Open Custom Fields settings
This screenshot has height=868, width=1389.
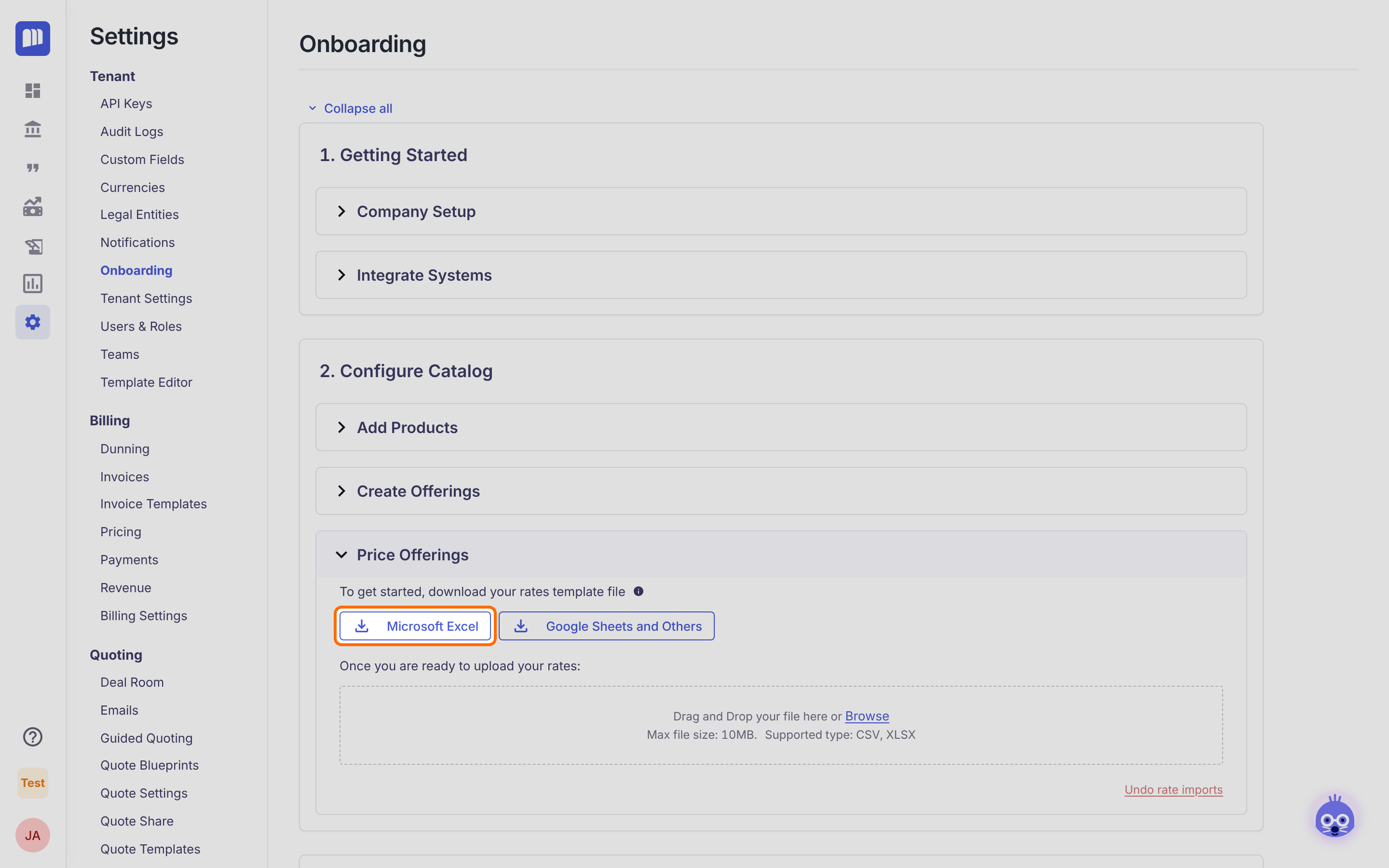pos(142,160)
